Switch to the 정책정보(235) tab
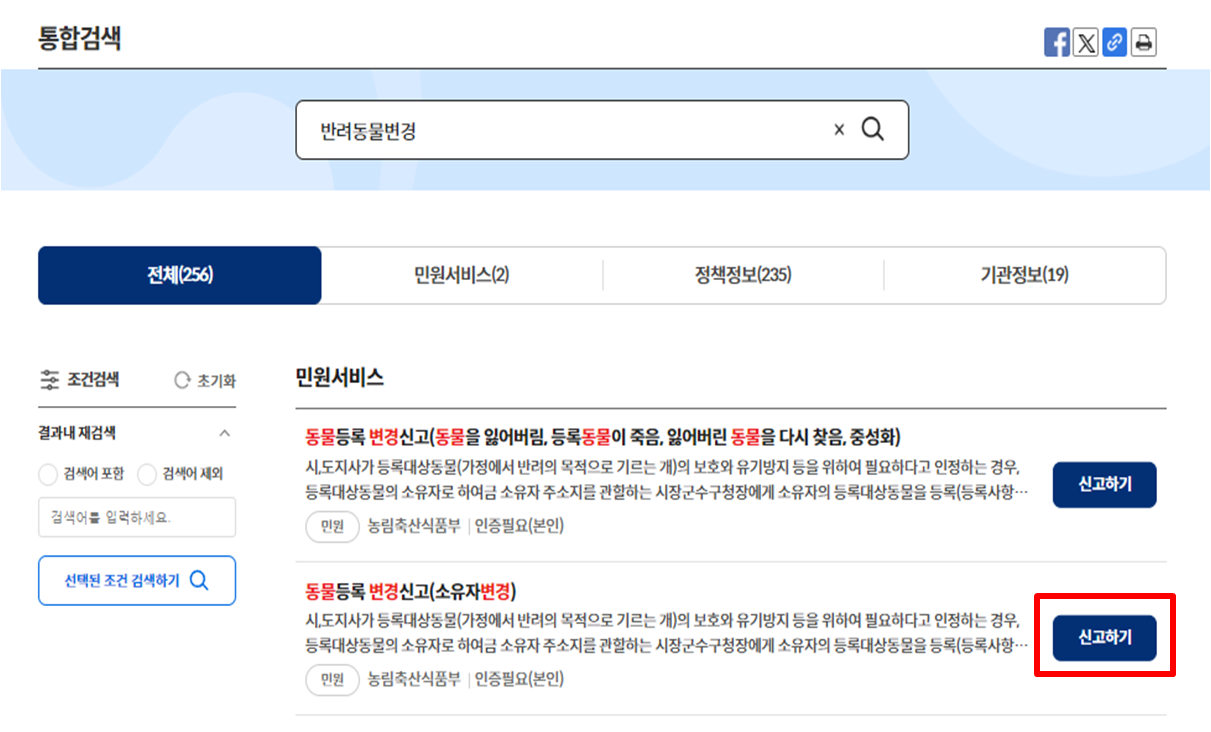 pyautogui.click(x=744, y=275)
